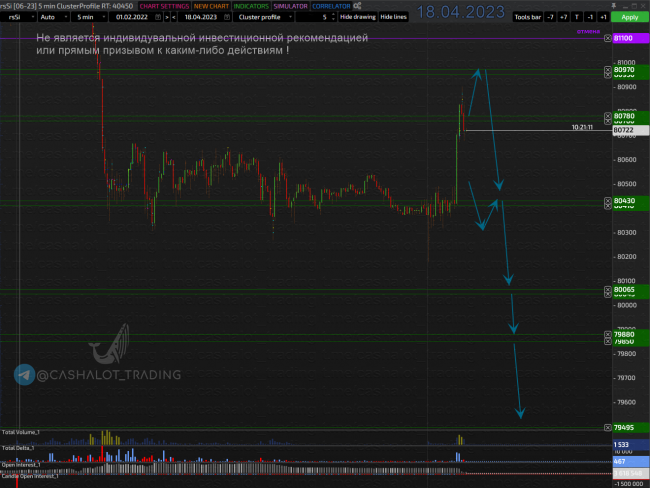Viewport: 650px width, 488px height.
Task: Open the CHART SETTINGS tab
Action: (x=164, y=6)
